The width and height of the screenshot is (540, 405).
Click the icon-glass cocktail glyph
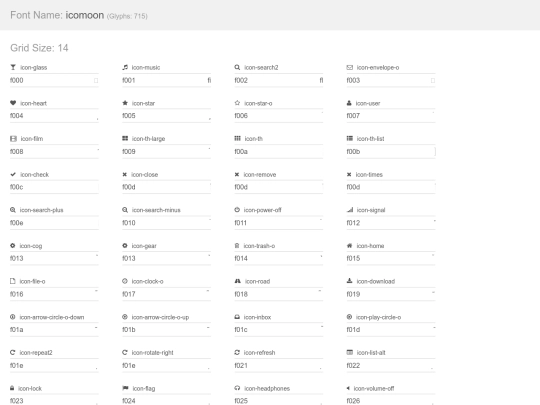point(13,67)
